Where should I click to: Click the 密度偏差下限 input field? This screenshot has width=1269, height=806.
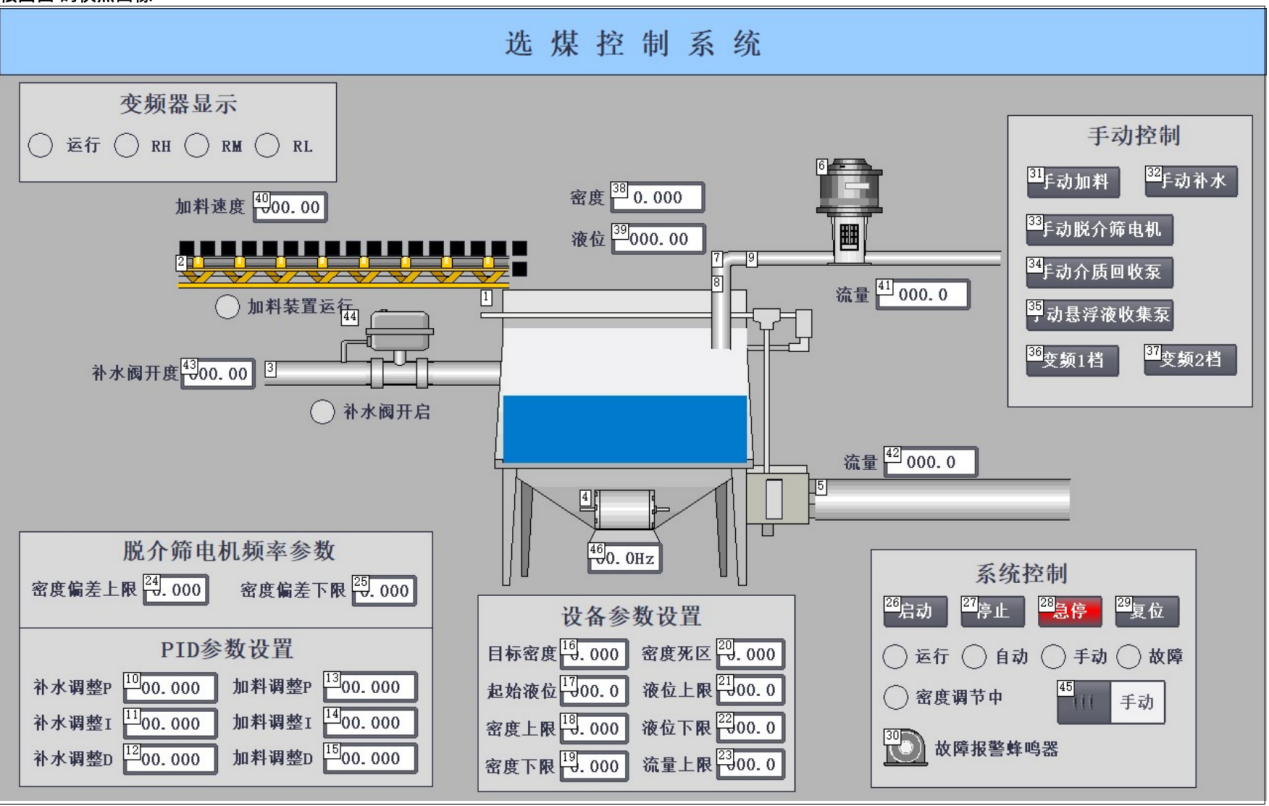384,590
